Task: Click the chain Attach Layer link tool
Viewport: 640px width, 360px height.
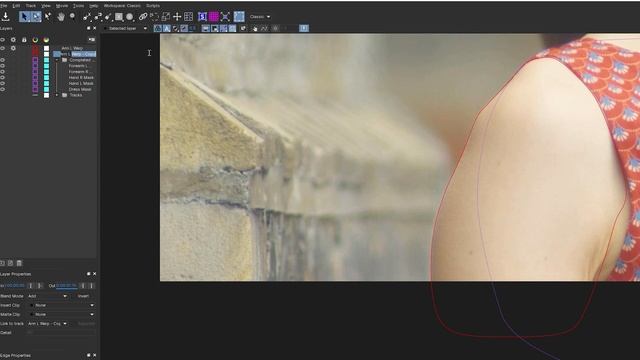Action: coord(143,16)
